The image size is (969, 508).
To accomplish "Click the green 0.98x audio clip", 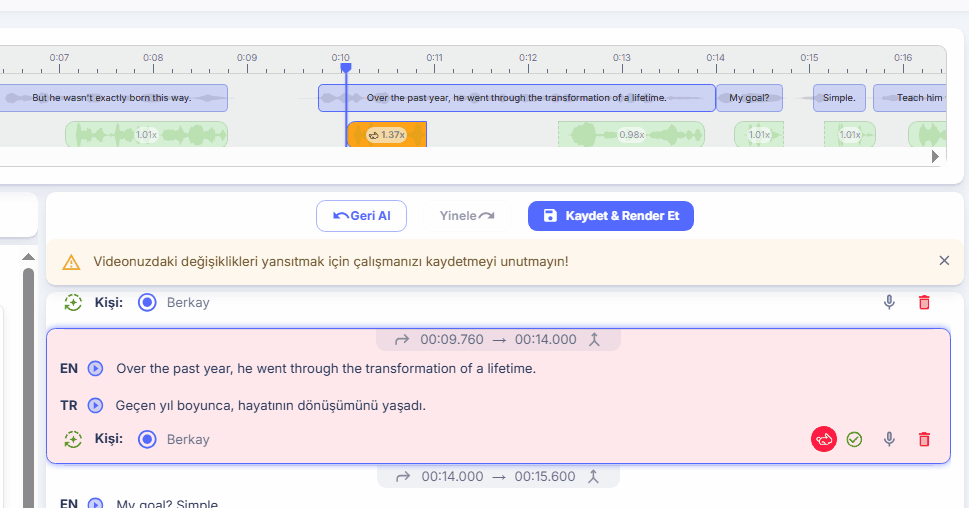I will click(x=631, y=134).
